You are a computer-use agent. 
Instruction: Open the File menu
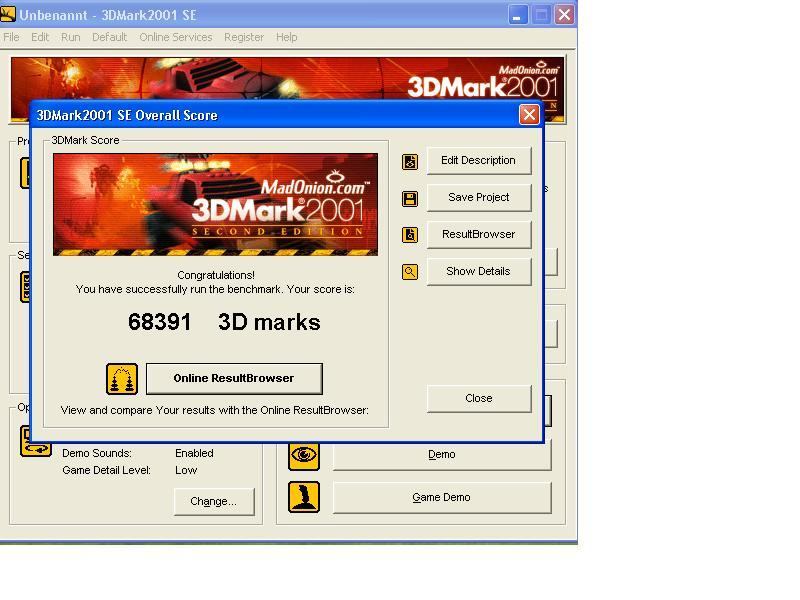(x=11, y=37)
